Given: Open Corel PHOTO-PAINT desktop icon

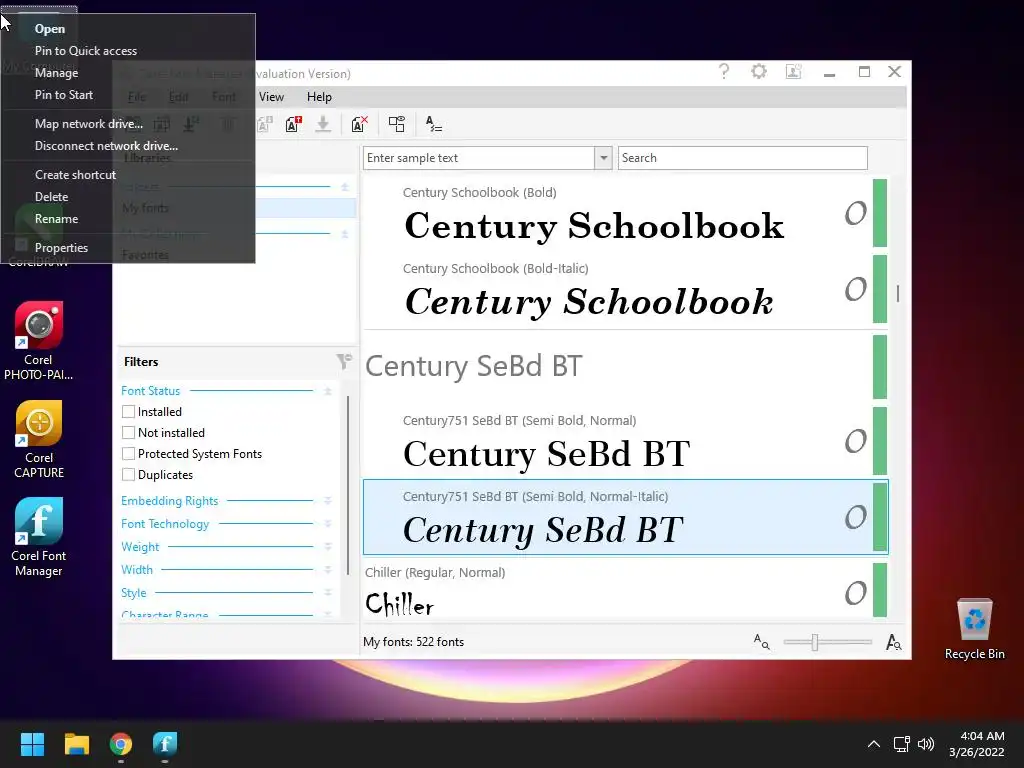Looking at the screenshot, I should (x=39, y=341).
